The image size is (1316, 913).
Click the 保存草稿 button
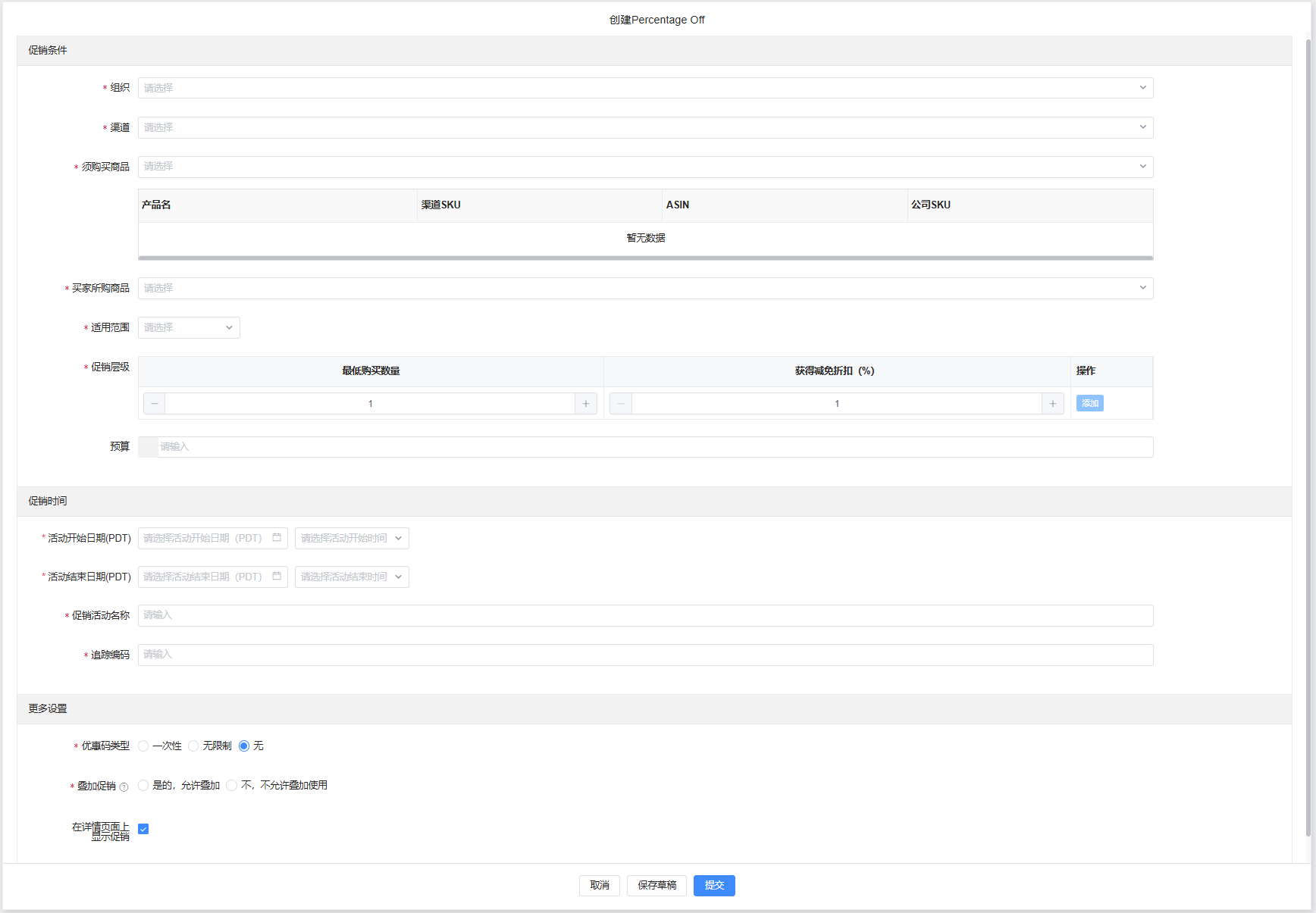[x=656, y=885]
